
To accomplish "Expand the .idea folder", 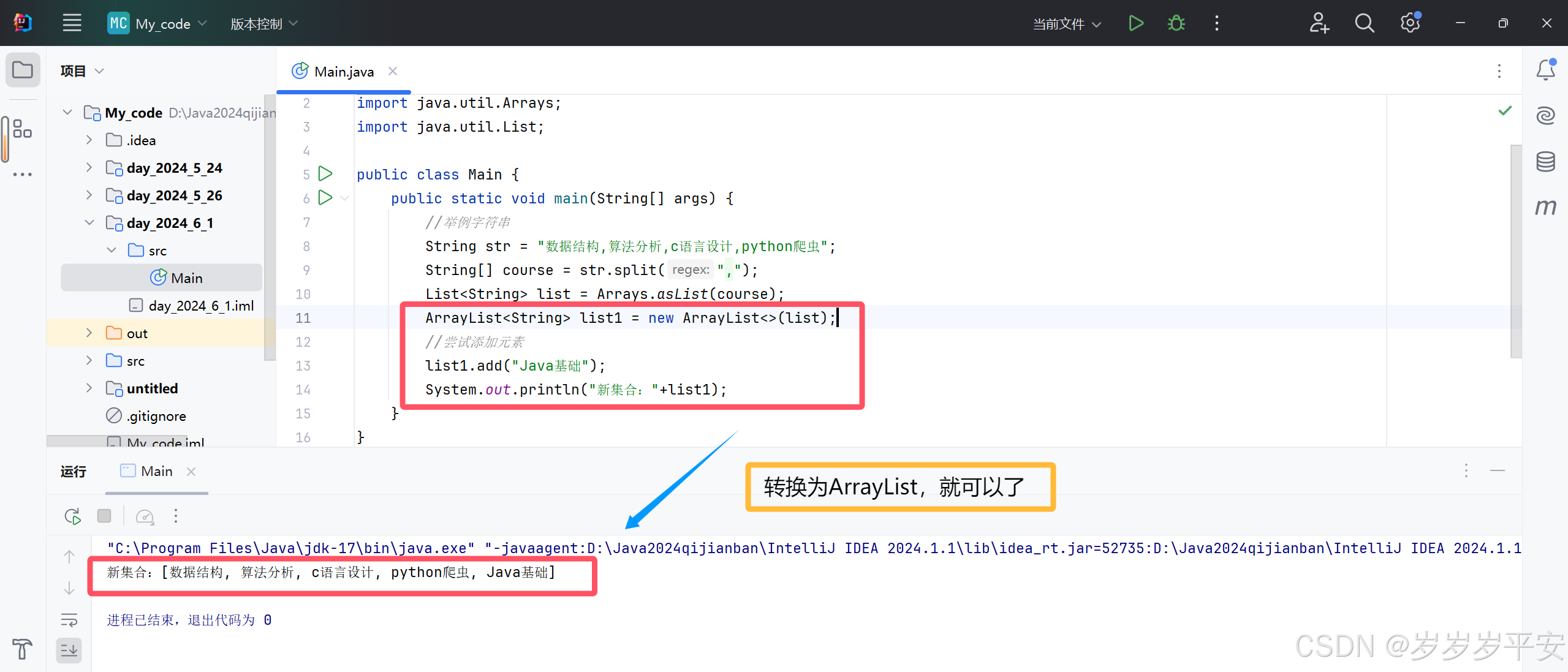I will pyautogui.click(x=89, y=140).
